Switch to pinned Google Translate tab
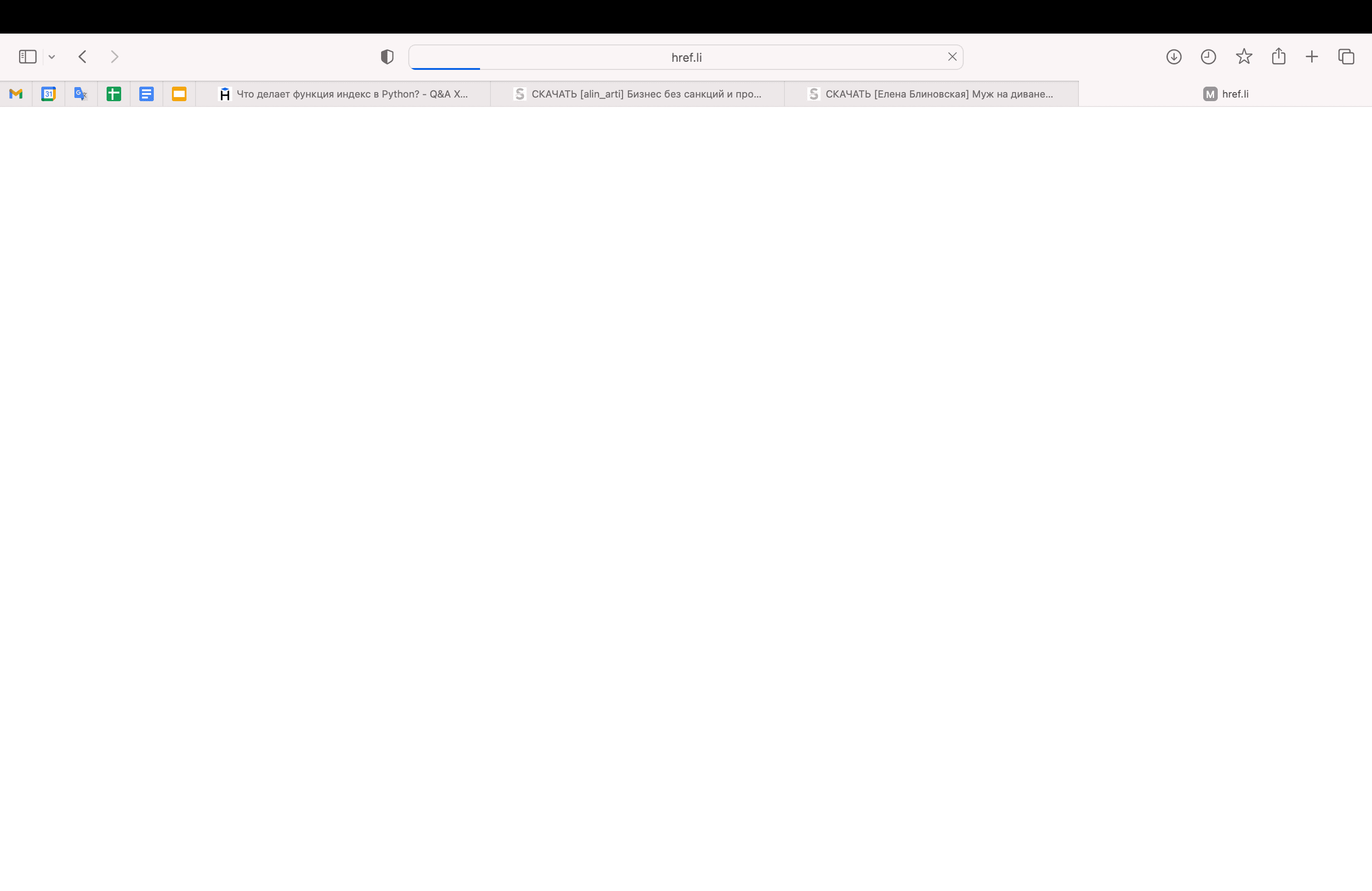The height and width of the screenshot is (891, 1372). 81,94
